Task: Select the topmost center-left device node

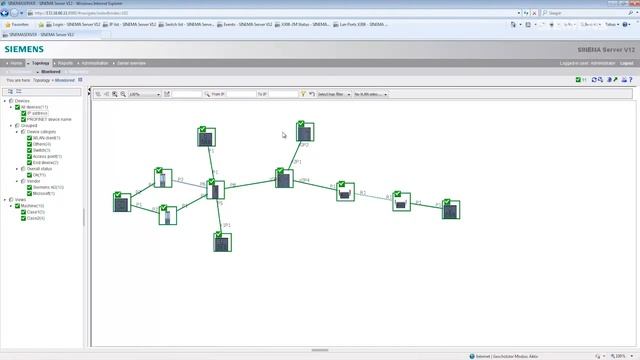Action: coord(206,137)
